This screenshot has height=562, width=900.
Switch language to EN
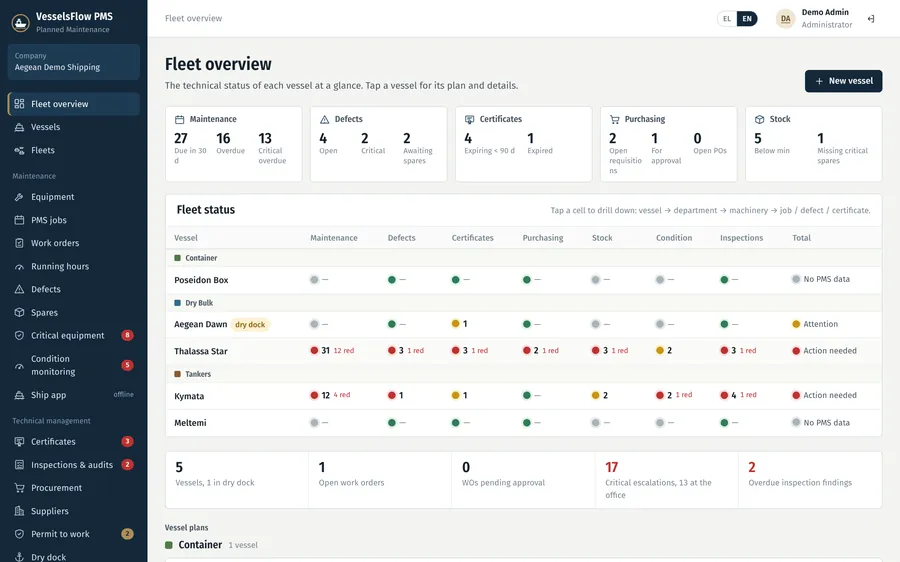747,18
